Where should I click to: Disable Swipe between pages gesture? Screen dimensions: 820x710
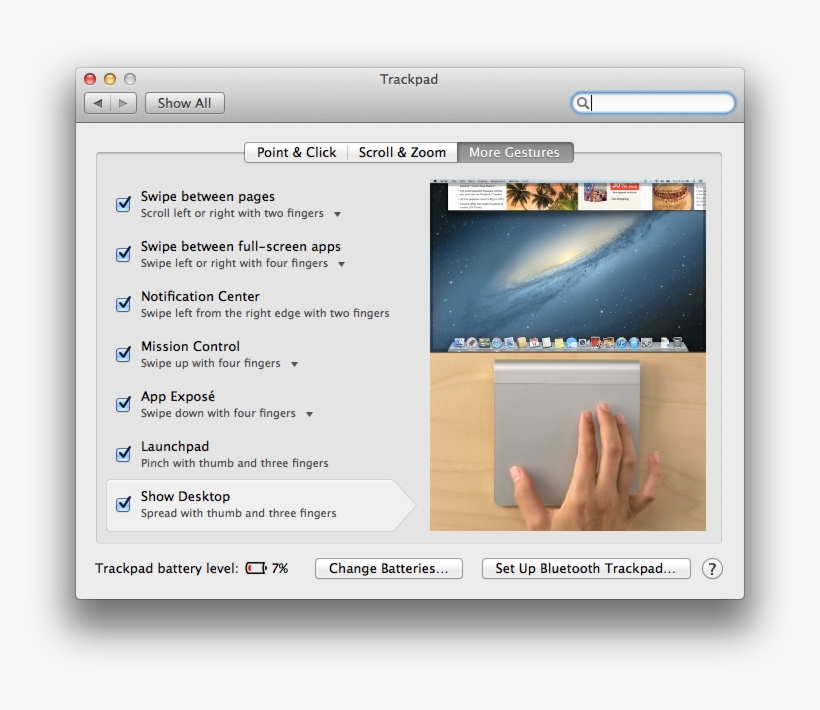[122, 204]
